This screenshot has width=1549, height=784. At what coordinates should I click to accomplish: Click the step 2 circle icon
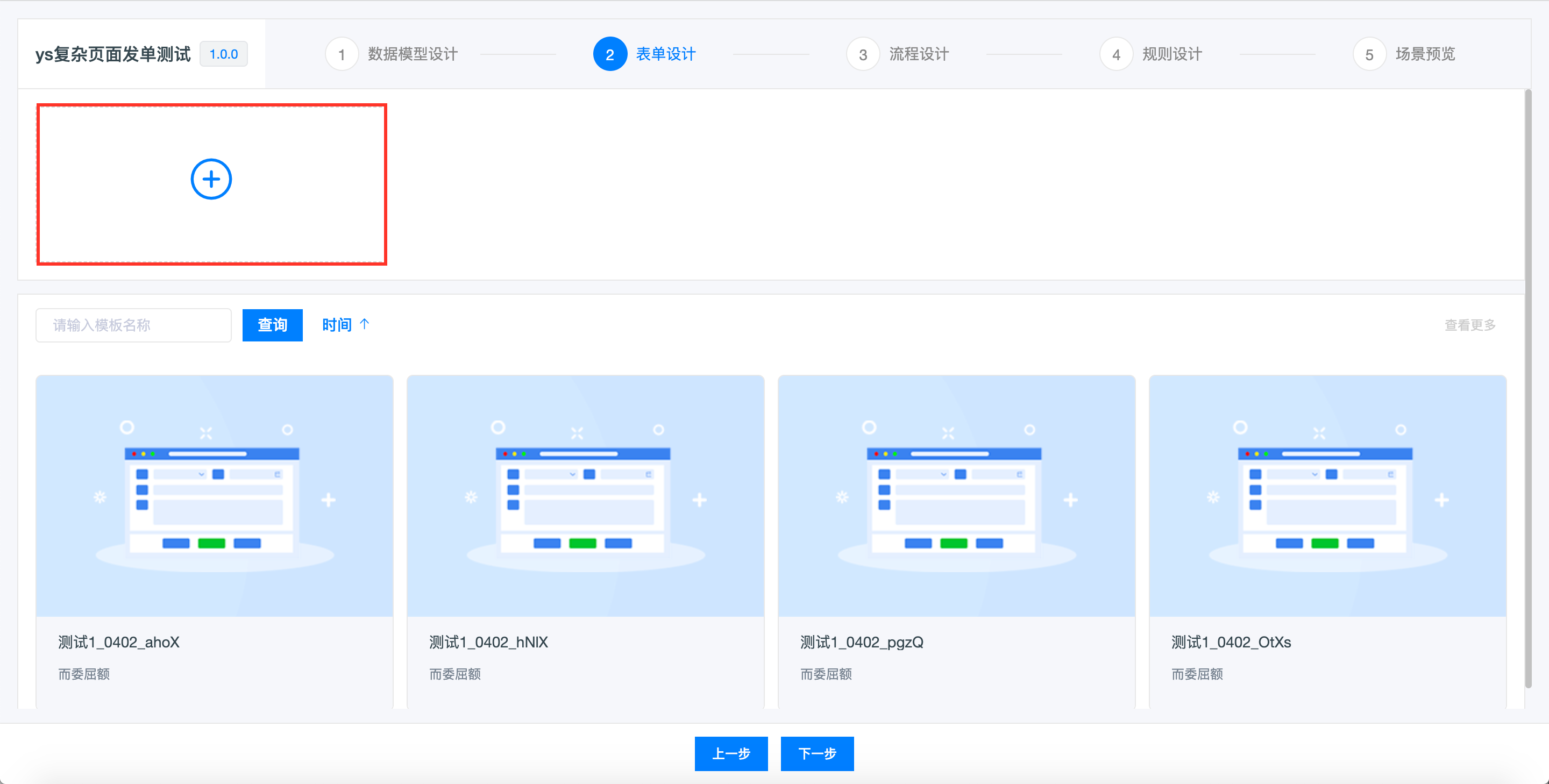(x=610, y=55)
